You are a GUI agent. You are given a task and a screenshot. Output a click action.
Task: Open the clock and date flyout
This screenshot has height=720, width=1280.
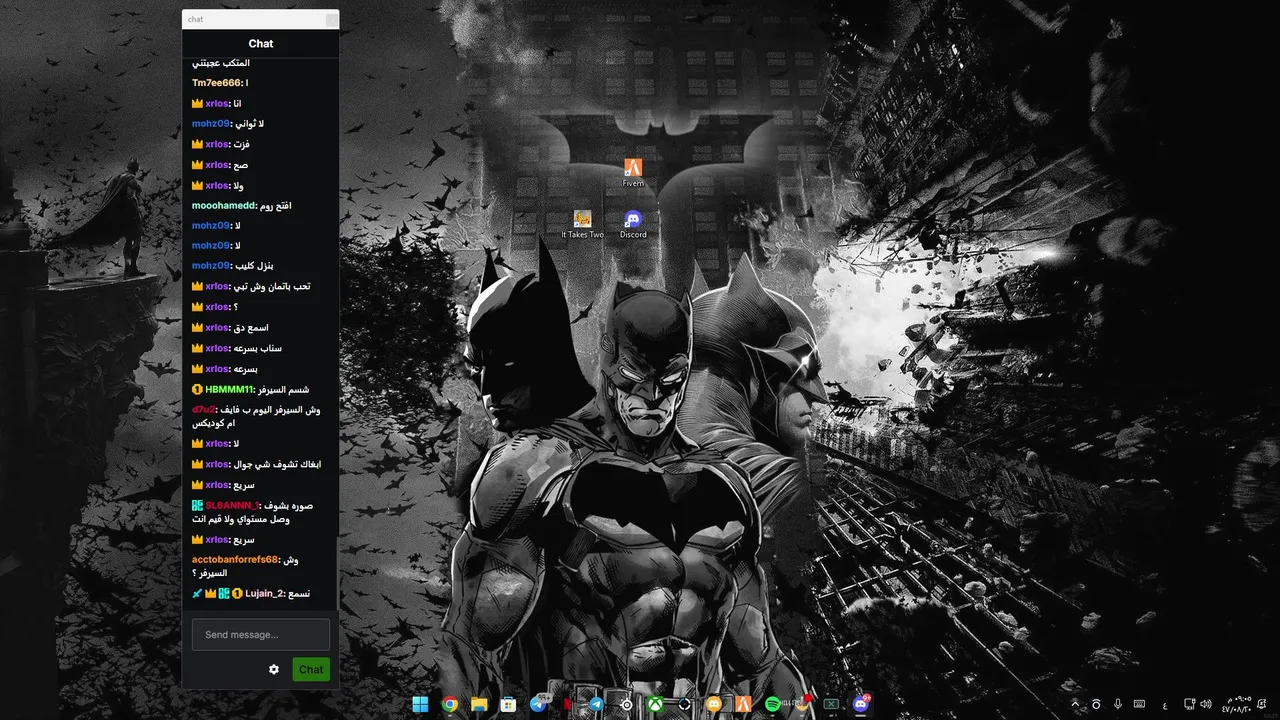point(1236,704)
